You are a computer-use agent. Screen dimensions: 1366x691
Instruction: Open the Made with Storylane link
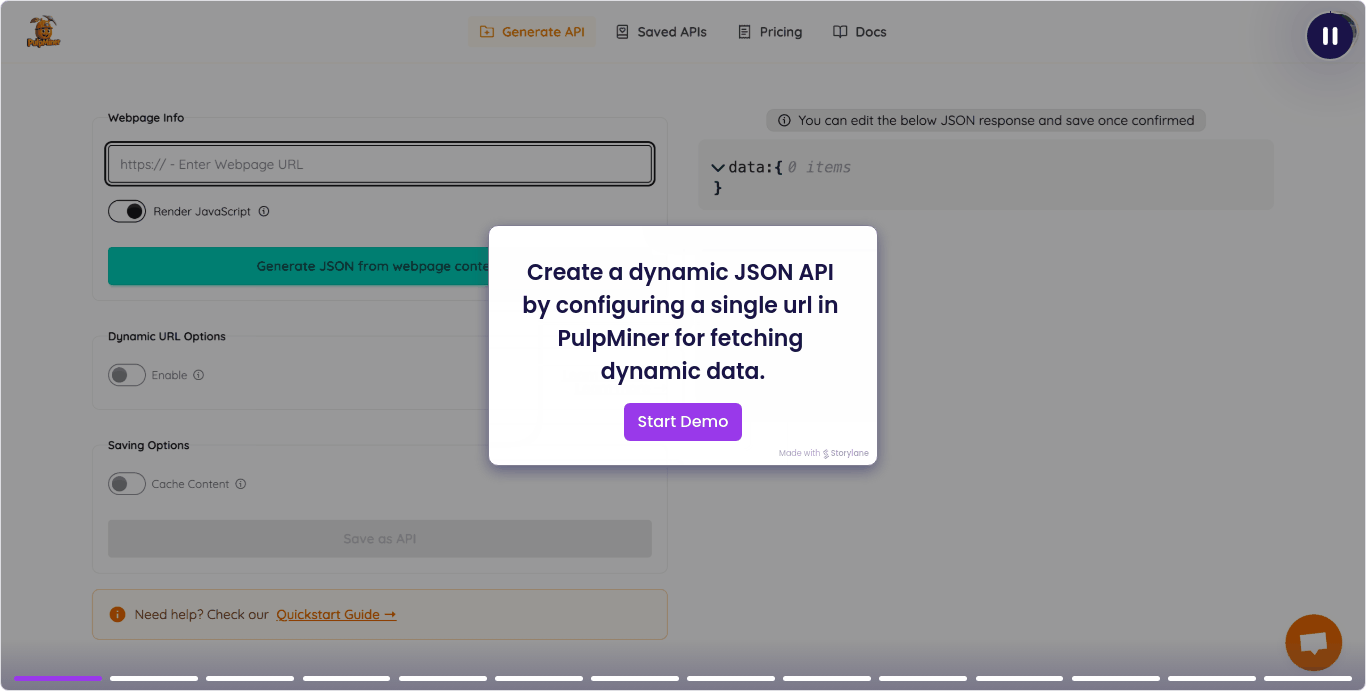click(x=824, y=453)
